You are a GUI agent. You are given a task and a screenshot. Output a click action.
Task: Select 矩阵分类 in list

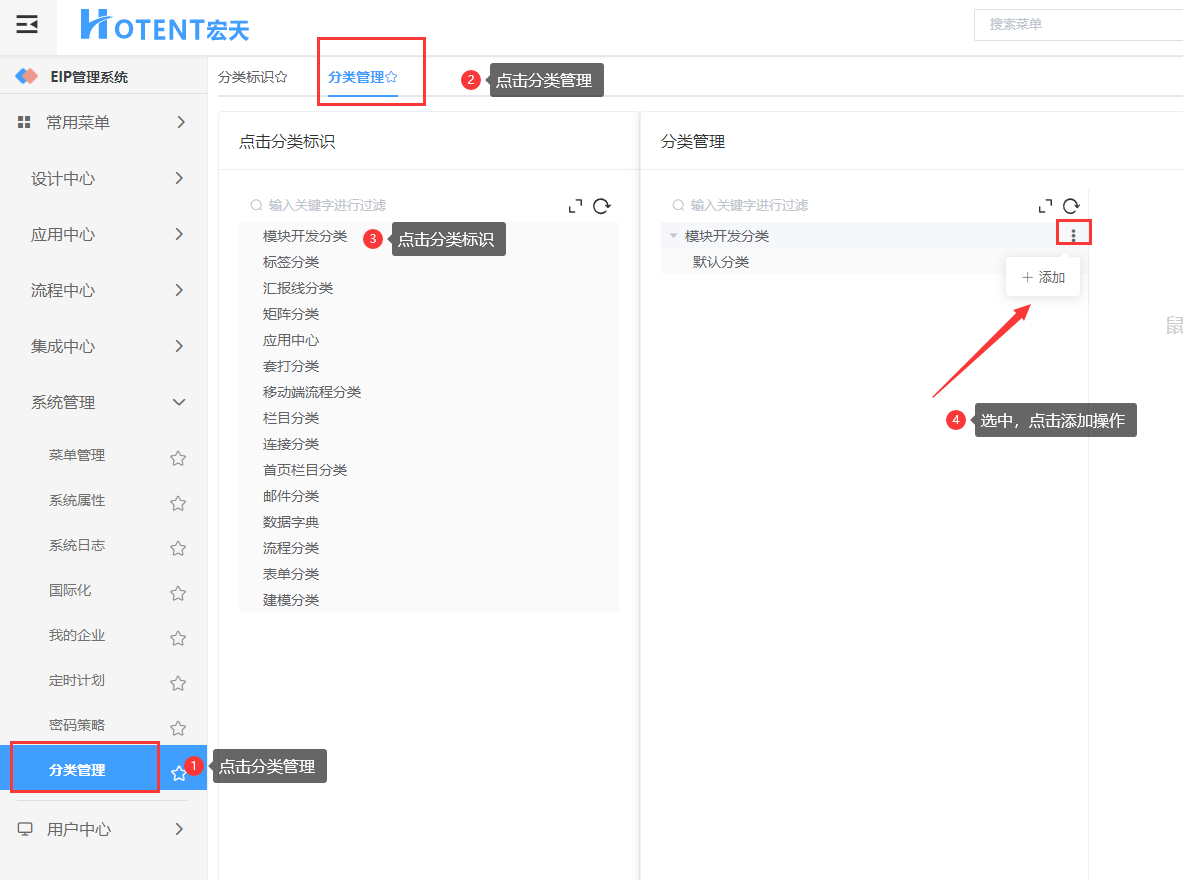291,314
